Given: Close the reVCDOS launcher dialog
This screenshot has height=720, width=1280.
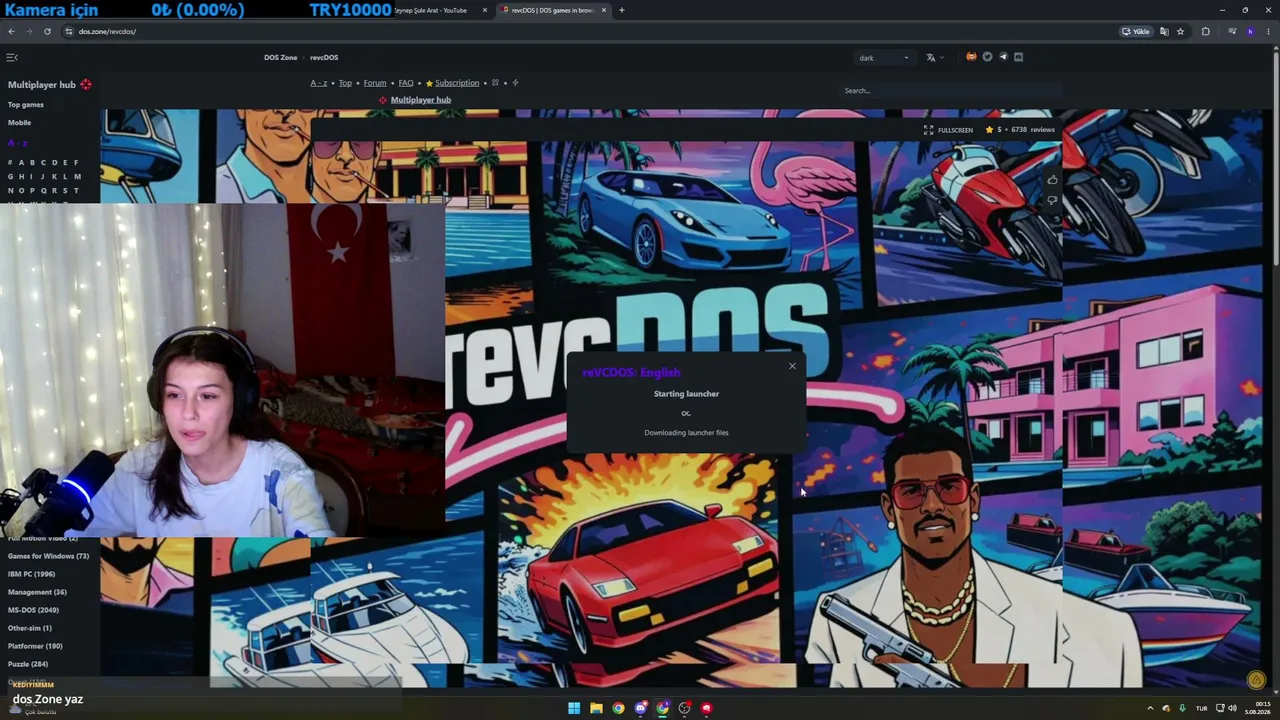Looking at the screenshot, I should point(792,366).
